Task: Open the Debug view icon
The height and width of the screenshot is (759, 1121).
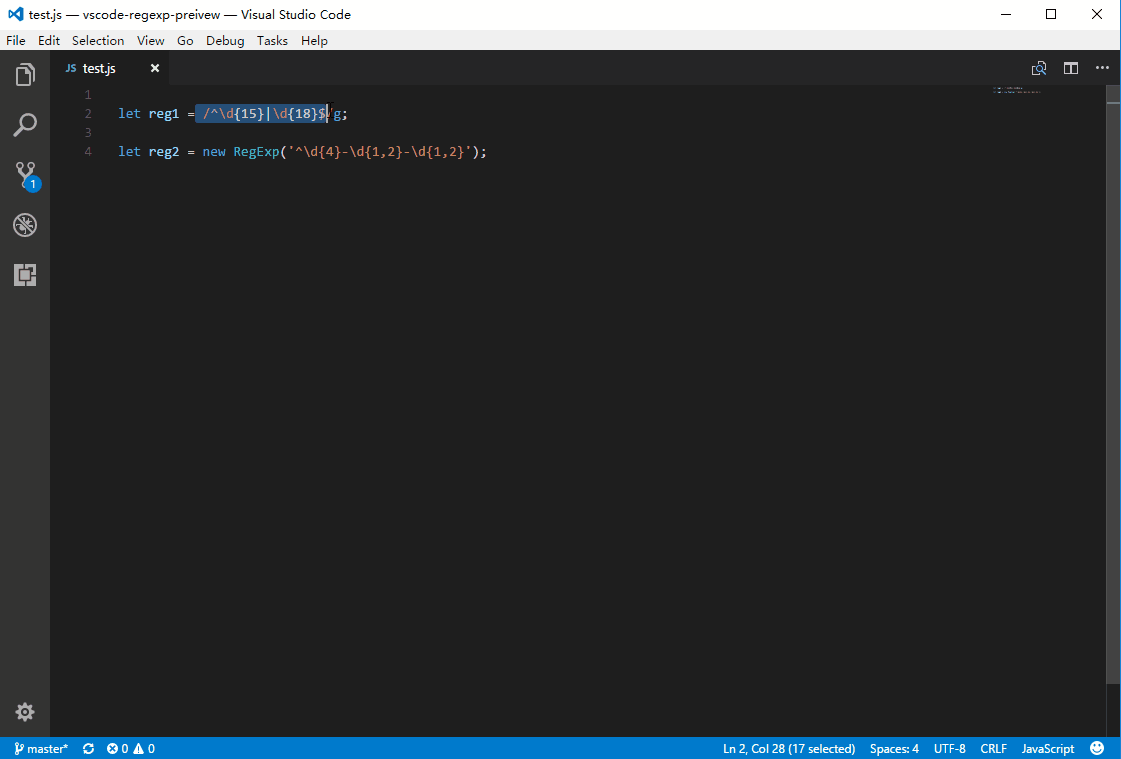Action: [25, 225]
